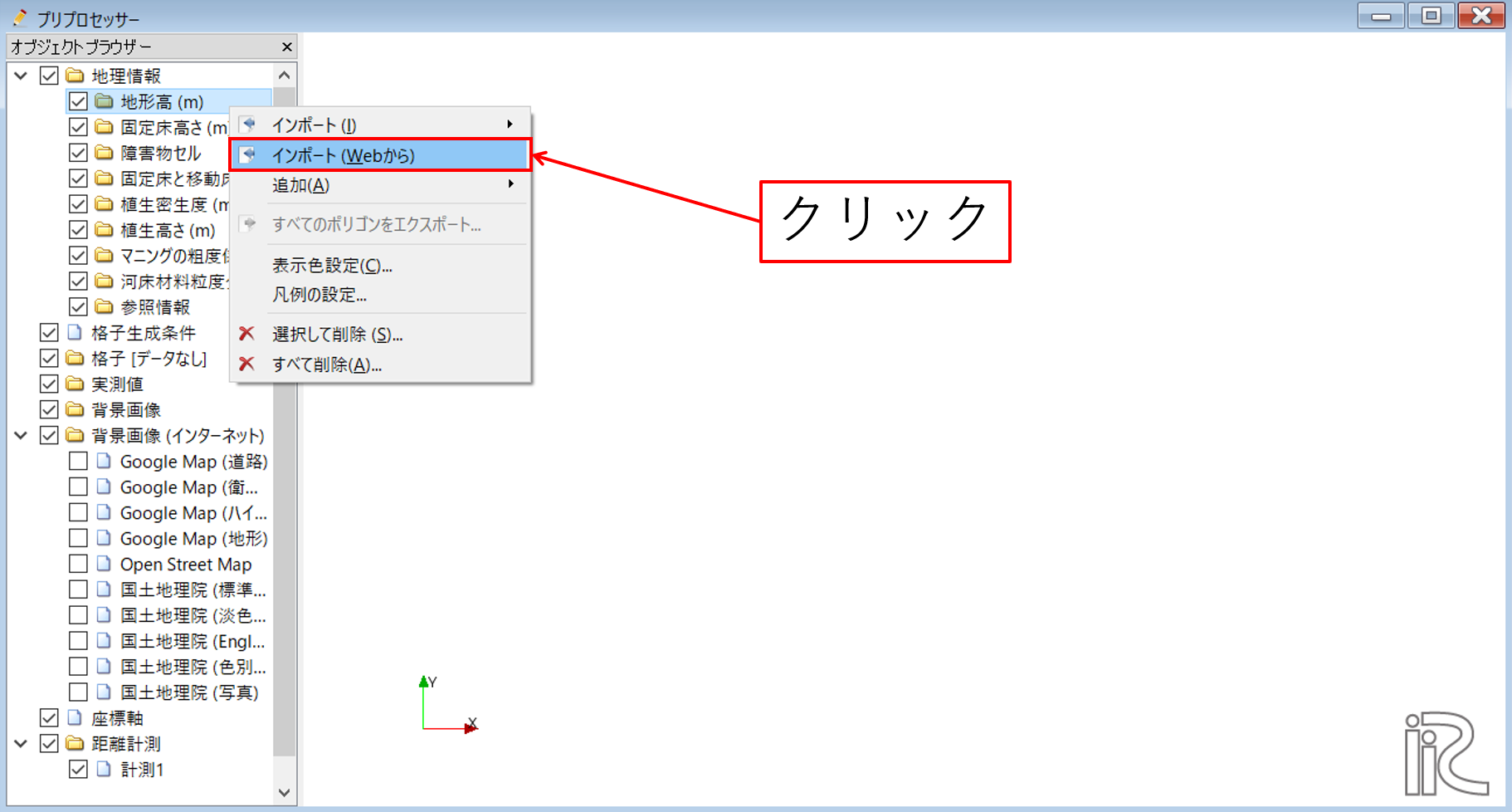1512x812 pixels.
Task: Click the red X icon beside 選択して削除
Action: (246, 334)
